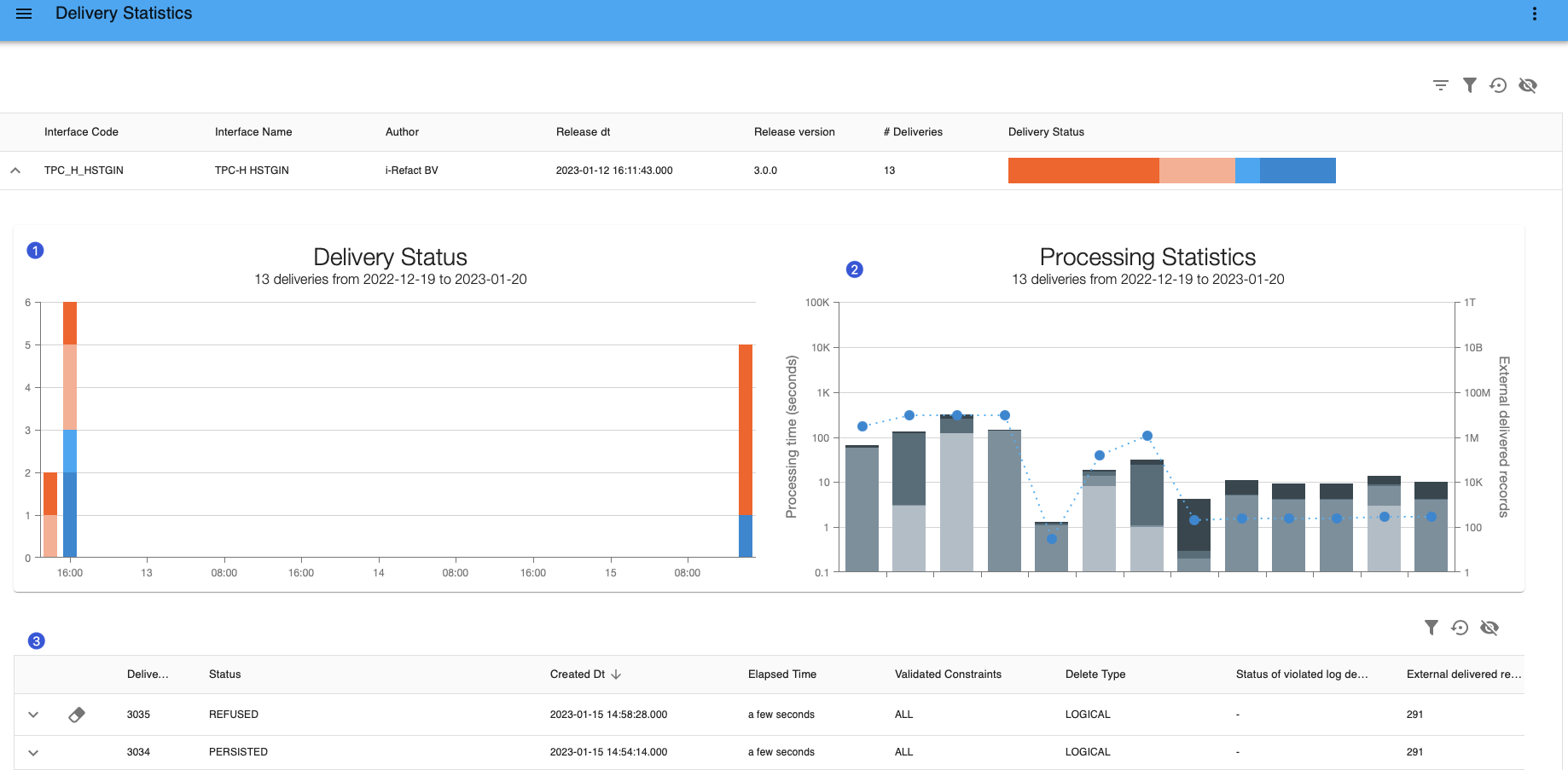Click the Elapsed Time column header
The height and width of the screenshot is (770, 1568).
click(782, 674)
